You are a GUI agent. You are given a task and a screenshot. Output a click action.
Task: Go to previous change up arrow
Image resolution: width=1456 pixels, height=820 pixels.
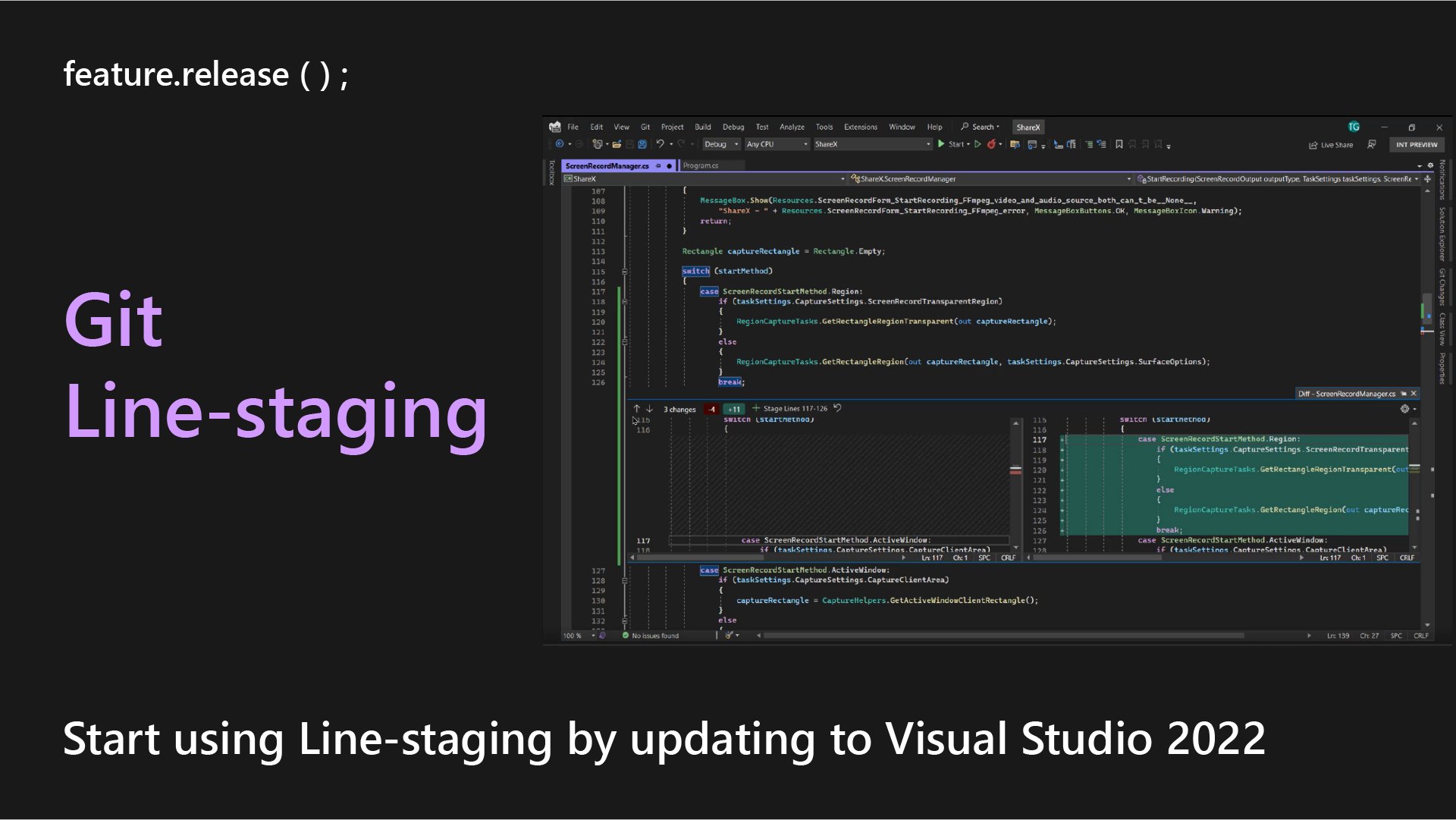pyautogui.click(x=637, y=409)
